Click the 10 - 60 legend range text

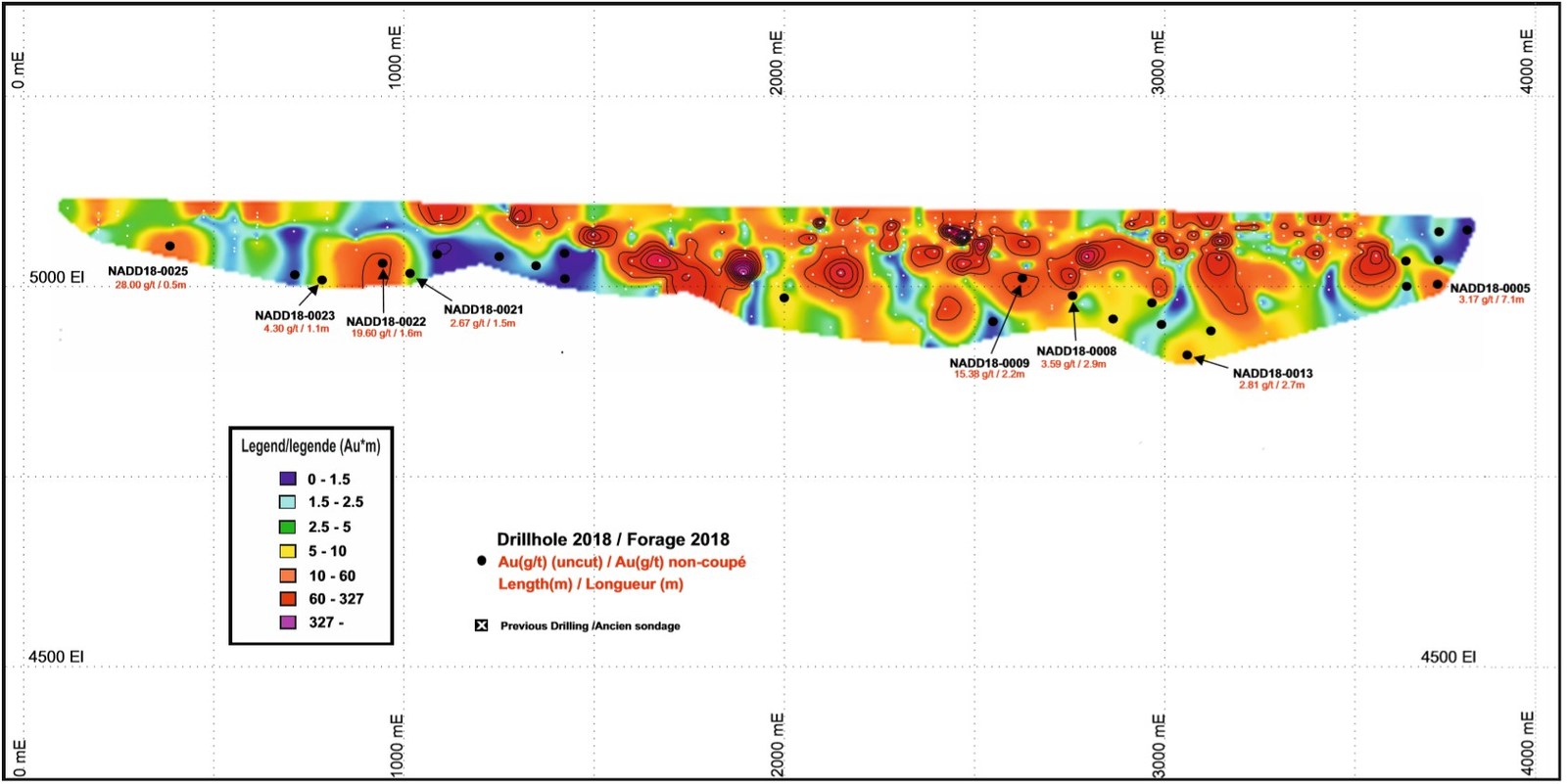[x=332, y=576]
